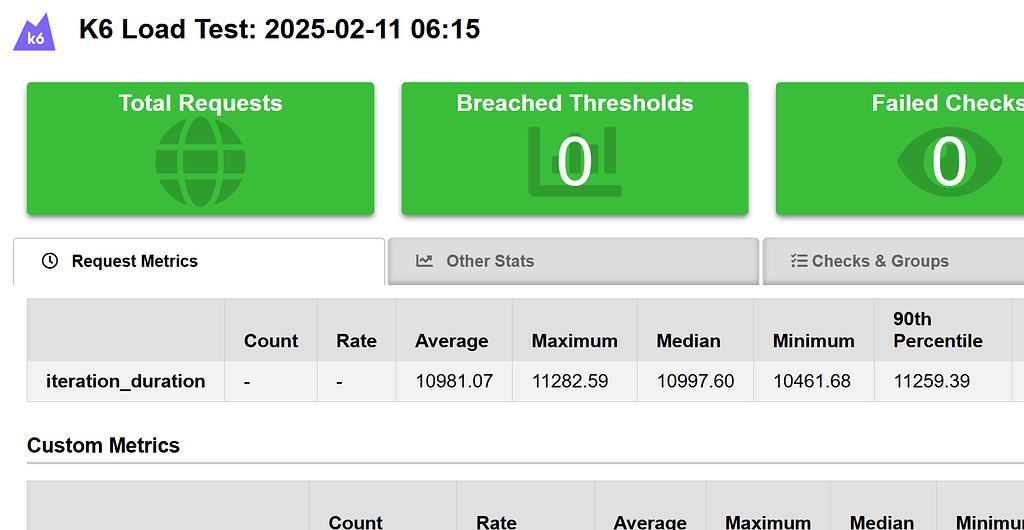
Task: Click the clock icon on Request Metrics tab
Action: 50,261
